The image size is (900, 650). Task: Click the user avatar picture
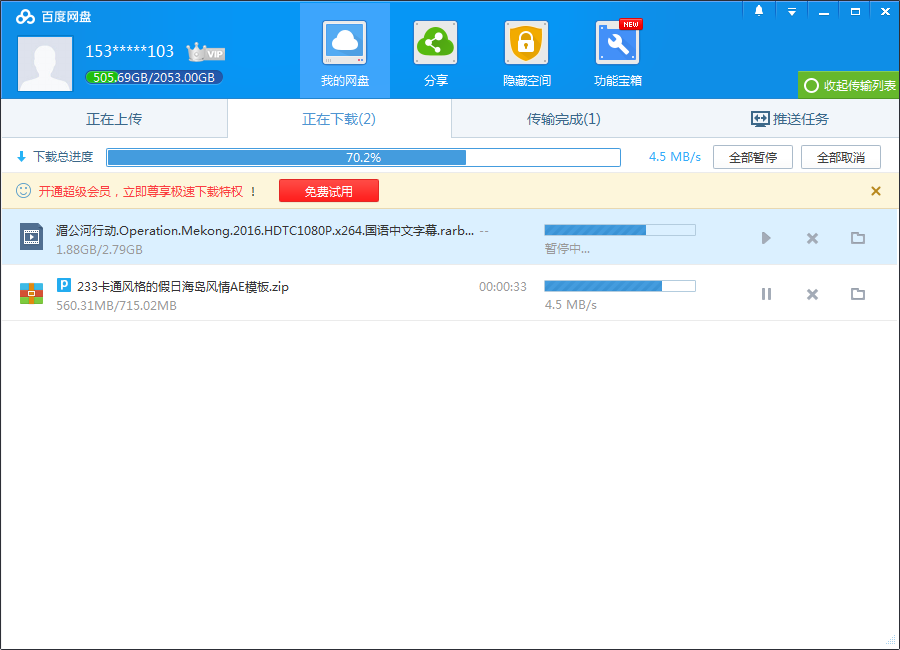click(x=45, y=64)
